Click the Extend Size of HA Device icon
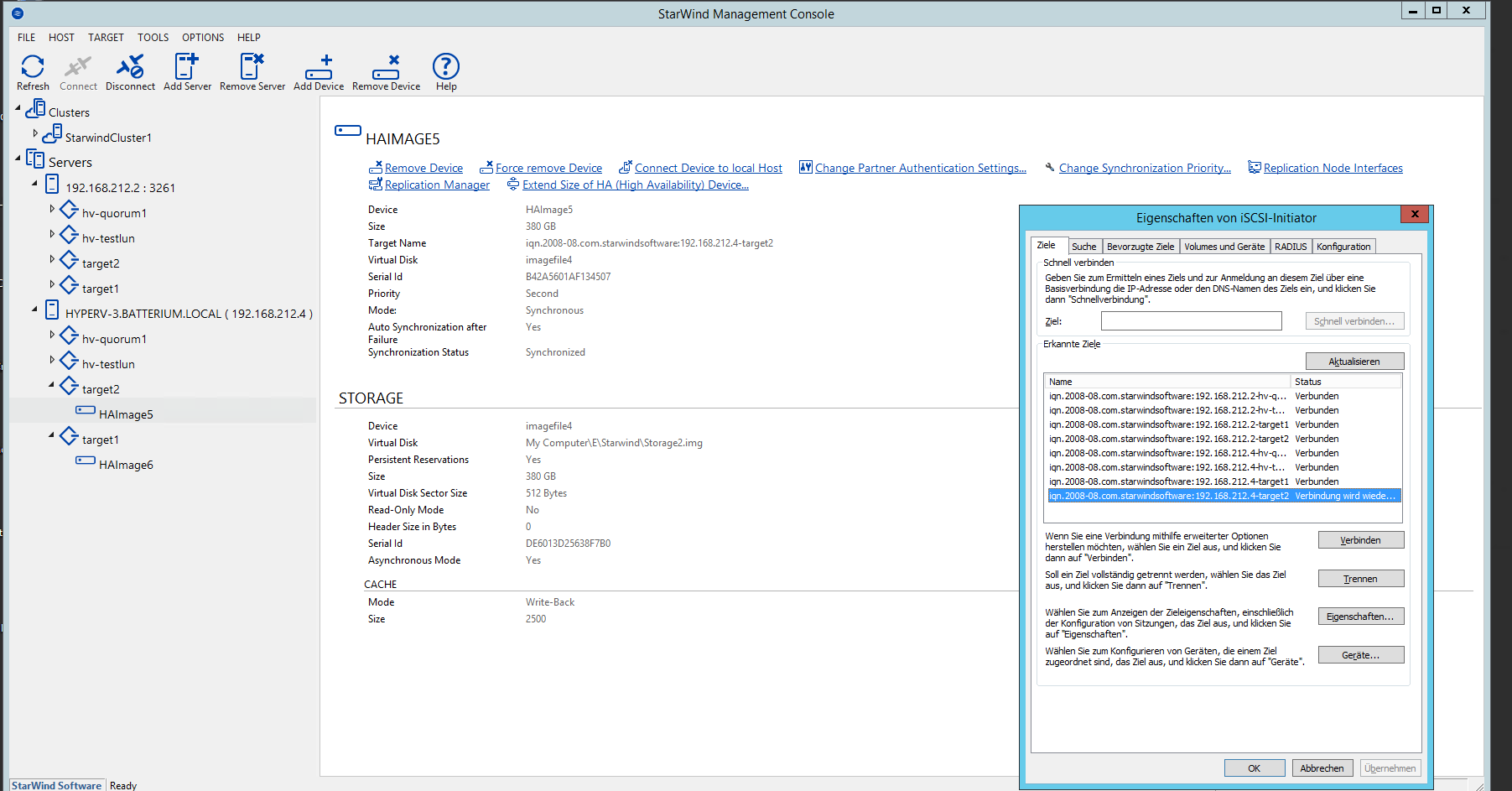Image resolution: width=1512 pixels, height=791 pixels. pos(513,185)
